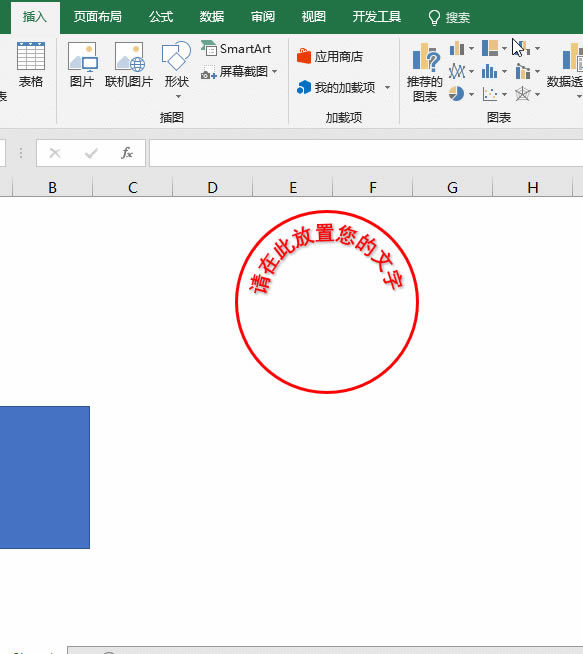Click the formula bar confirm checkmark
This screenshot has width=583, height=654.
[91, 153]
